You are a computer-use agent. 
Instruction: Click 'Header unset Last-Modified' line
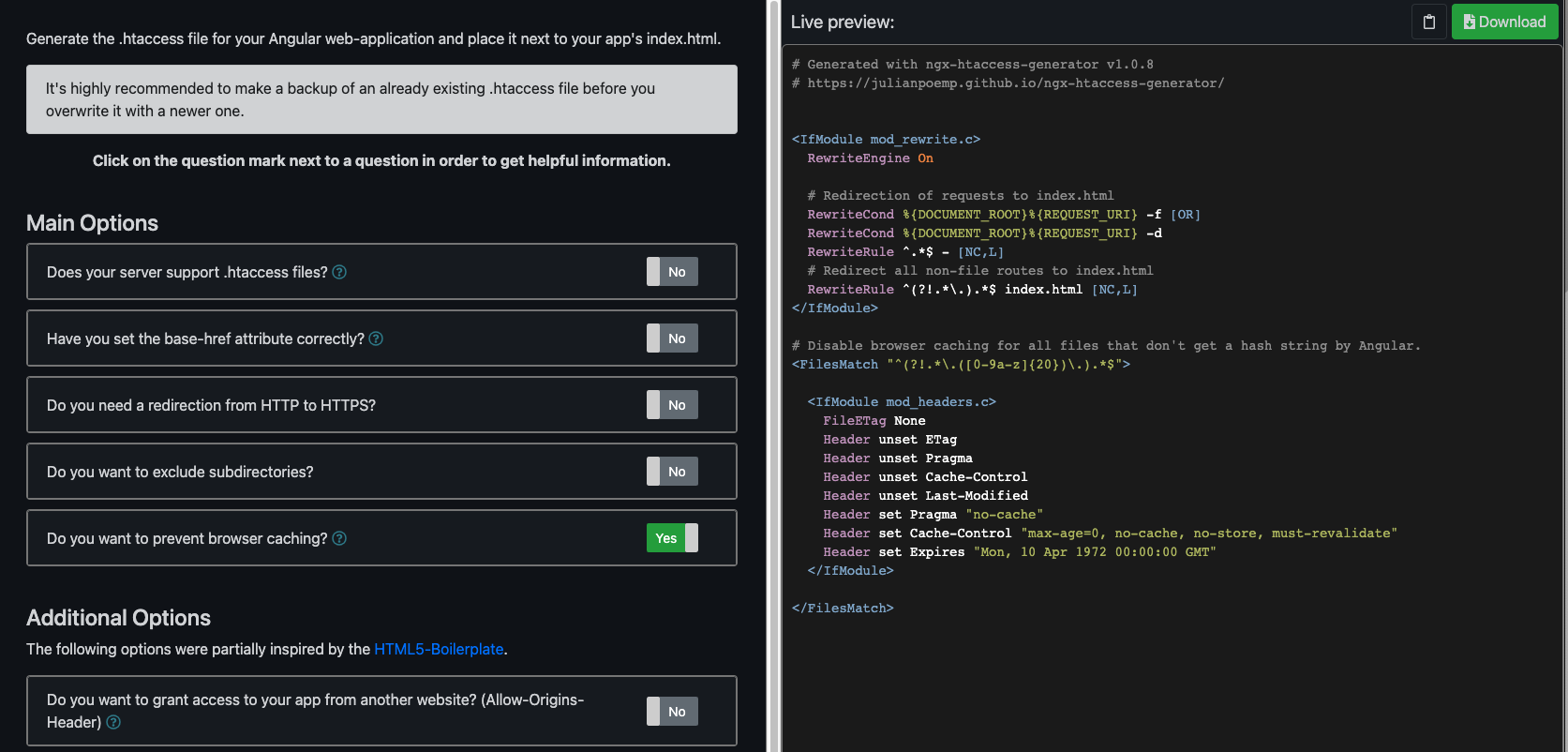click(925, 496)
